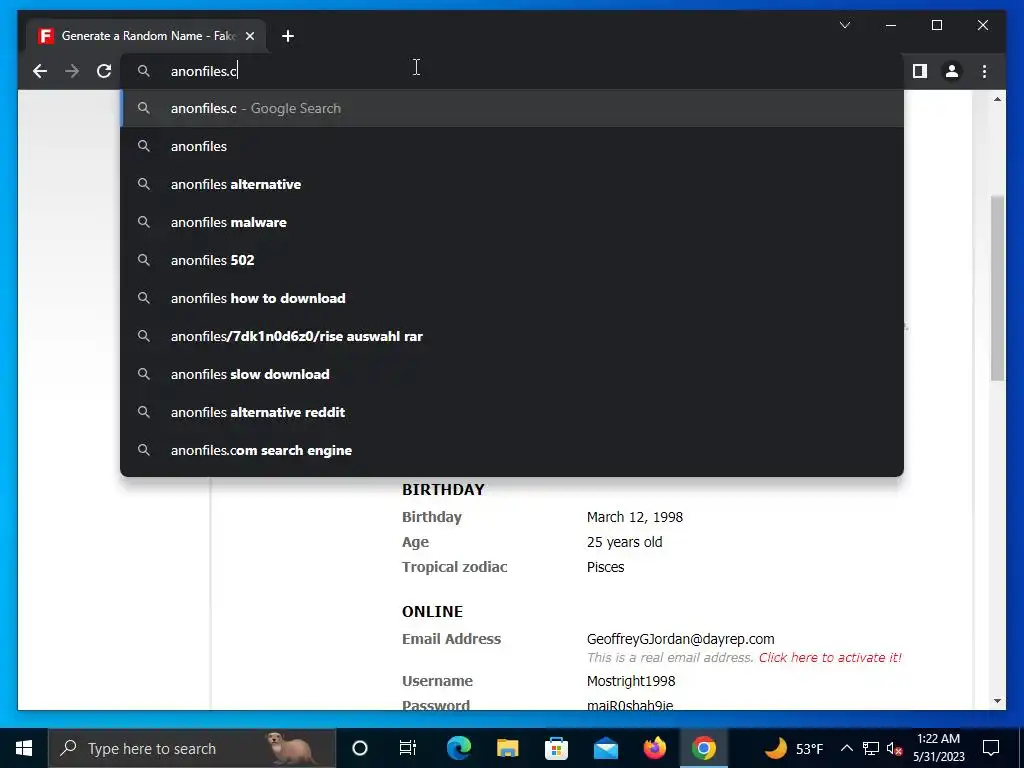Click the 'Email Address' label
The width and height of the screenshot is (1024, 768).
point(451,639)
